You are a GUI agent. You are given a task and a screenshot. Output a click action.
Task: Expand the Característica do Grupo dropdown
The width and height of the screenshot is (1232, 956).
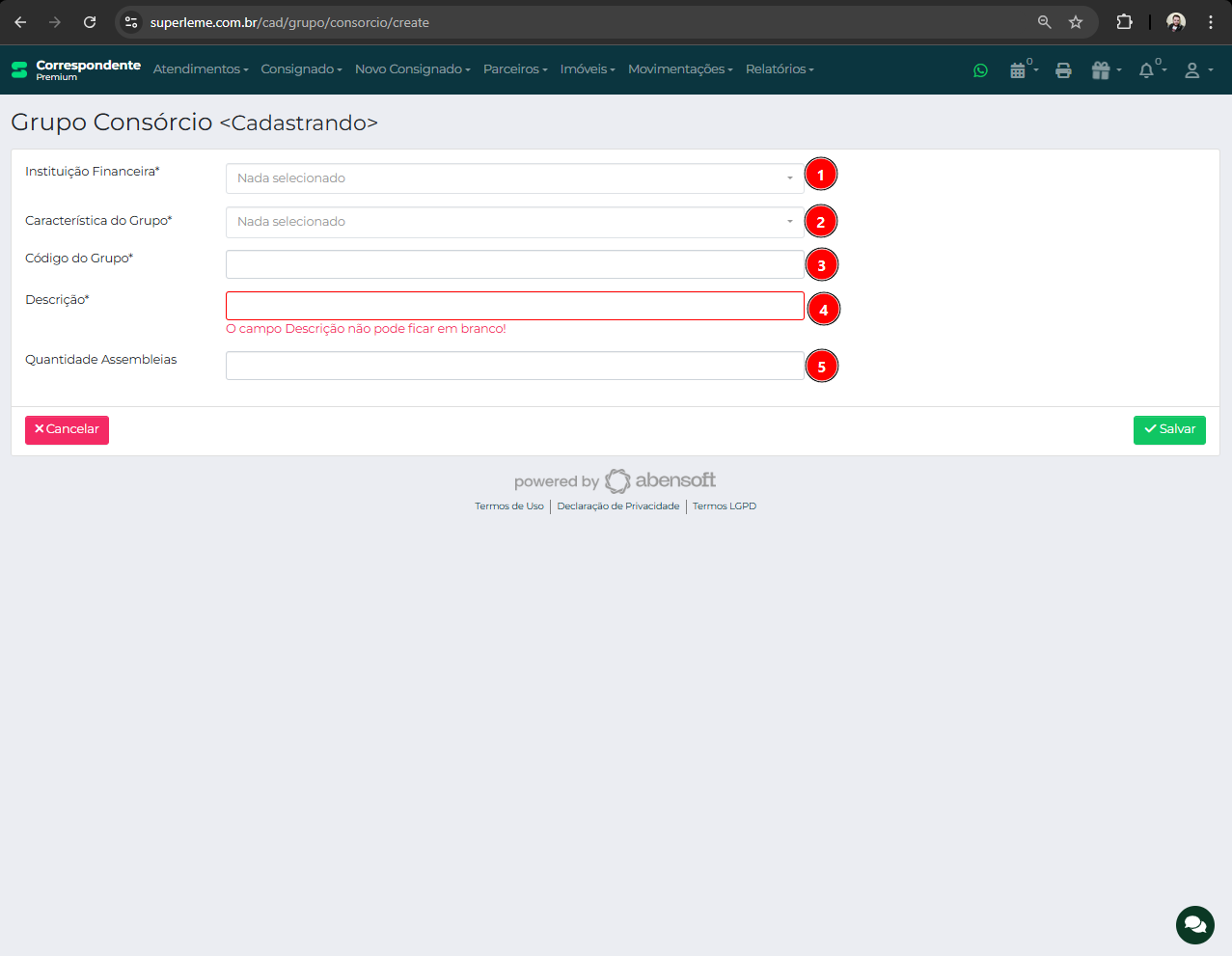coord(514,222)
